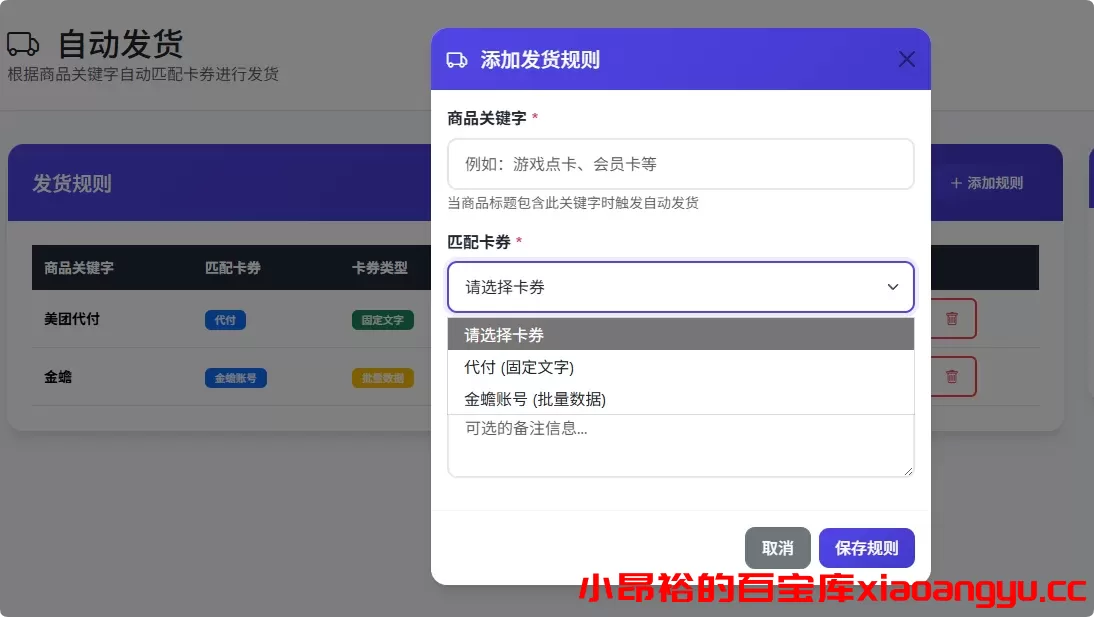The width and height of the screenshot is (1094, 617).
Task: Click the 保存规则 button
Action: point(866,548)
